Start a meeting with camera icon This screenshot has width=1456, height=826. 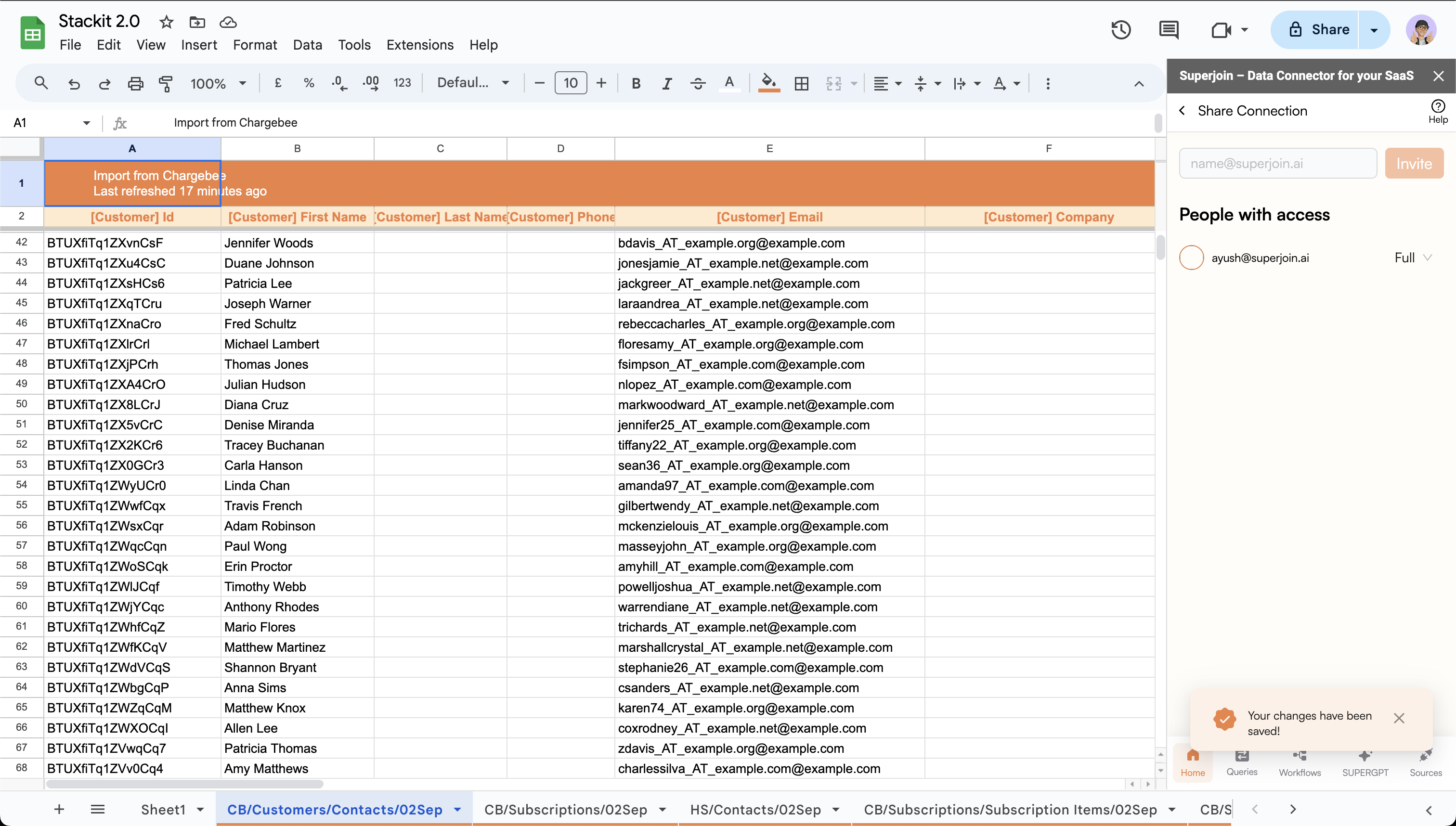click(x=1221, y=29)
